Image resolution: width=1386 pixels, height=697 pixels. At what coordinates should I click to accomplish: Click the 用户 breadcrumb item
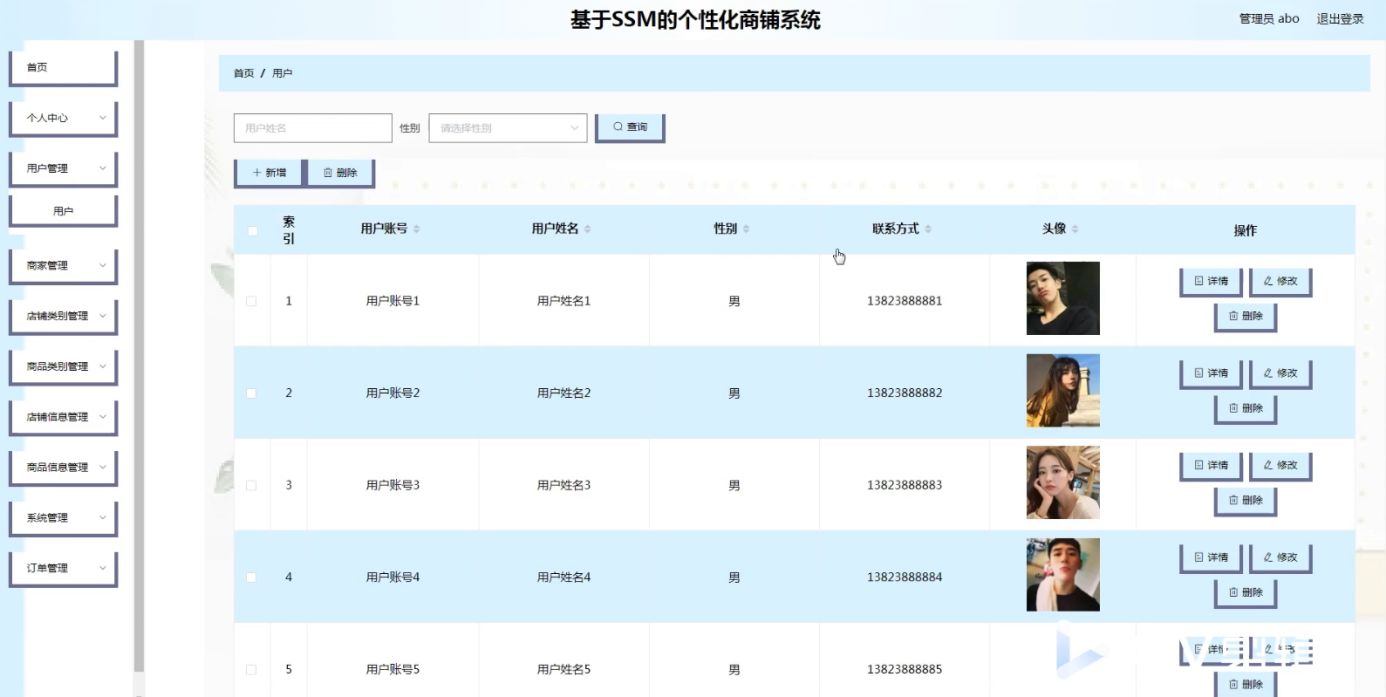click(282, 73)
